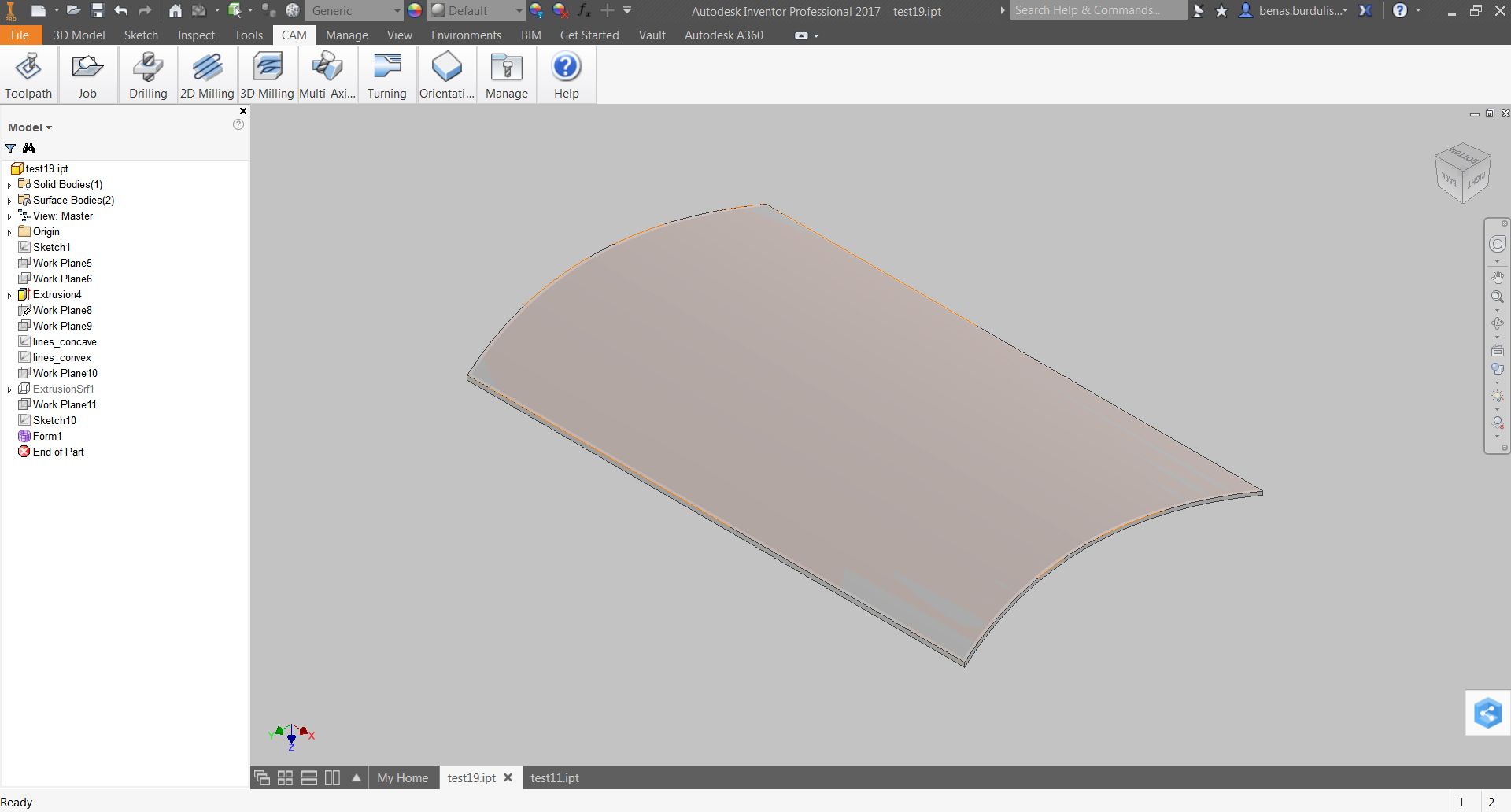Open the Generic material dropdown
Viewport: 1511px width, 812px height.
pyautogui.click(x=398, y=10)
